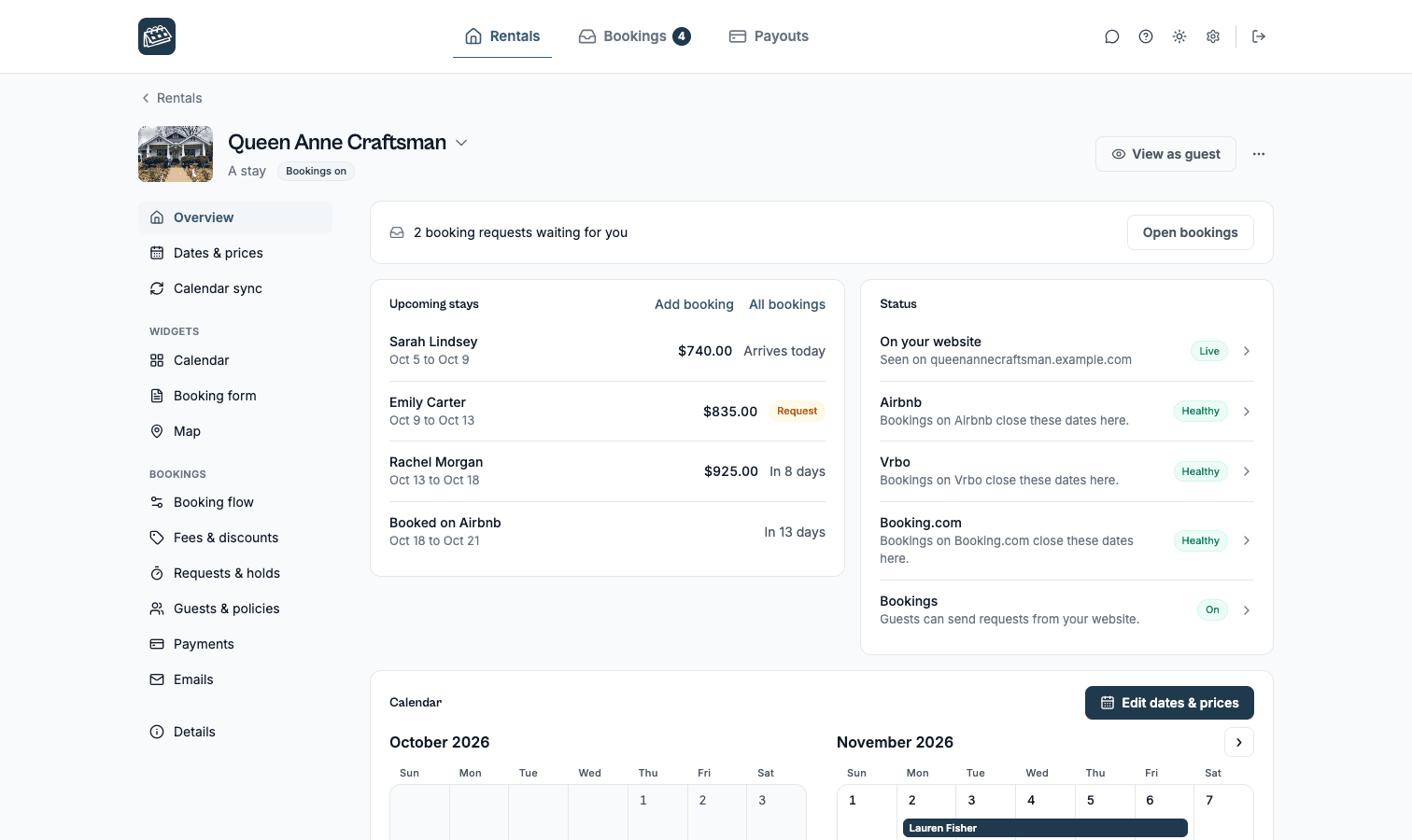Switch to the Bookings tab
This screenshot has height=840, width=1412.
pyautogui.click(x=634, y=36)
